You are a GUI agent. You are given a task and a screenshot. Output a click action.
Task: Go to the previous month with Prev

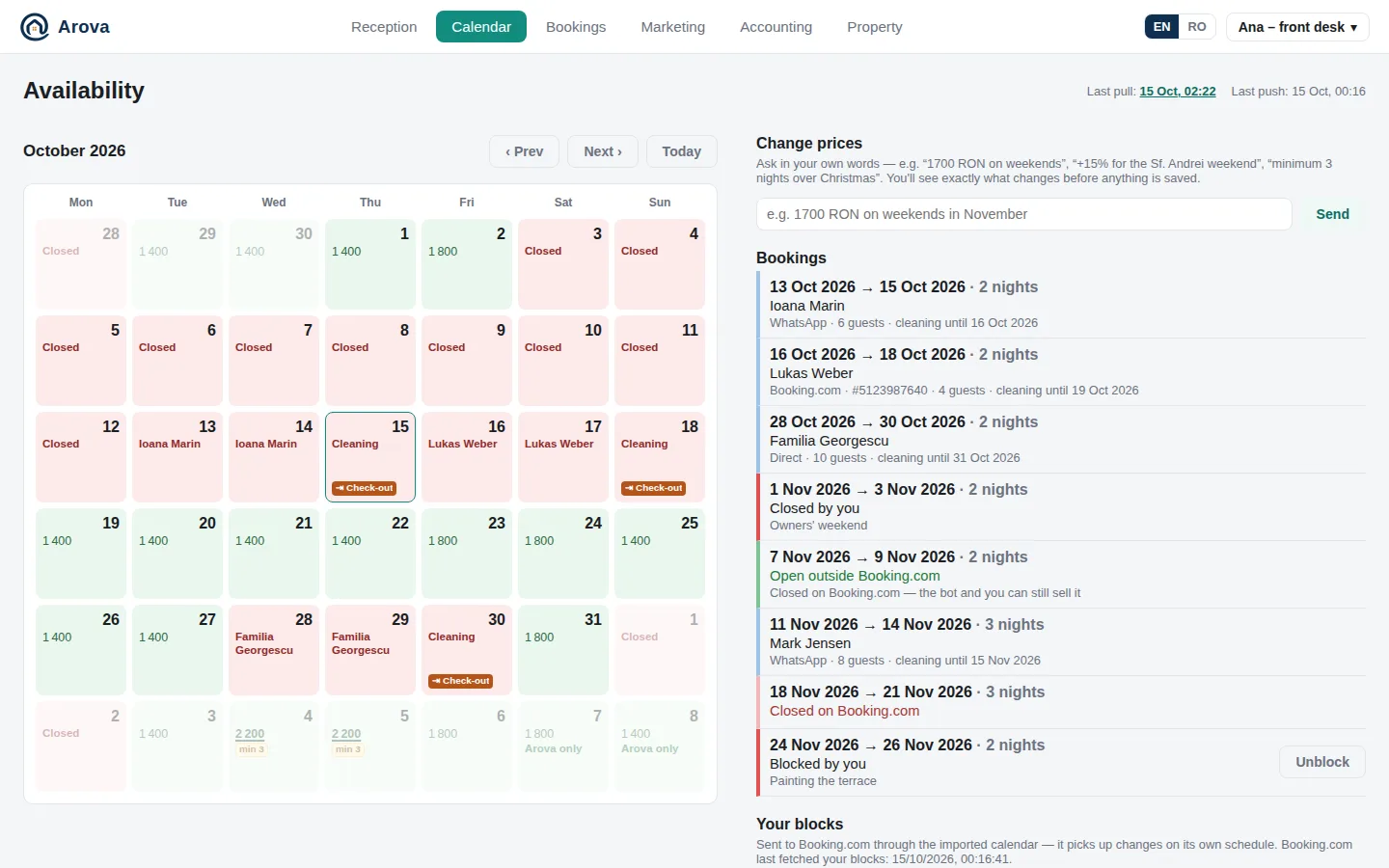pos(525,151)
